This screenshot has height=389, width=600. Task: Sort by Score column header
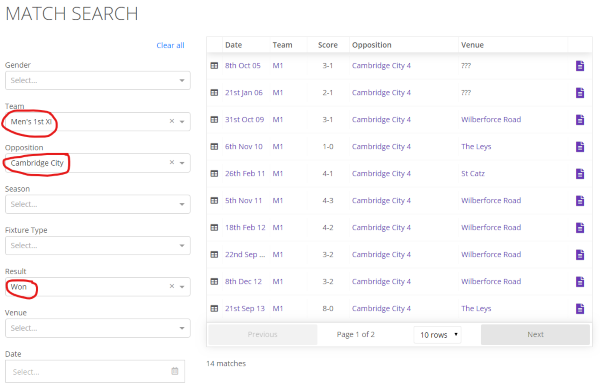tap(328, 45)
